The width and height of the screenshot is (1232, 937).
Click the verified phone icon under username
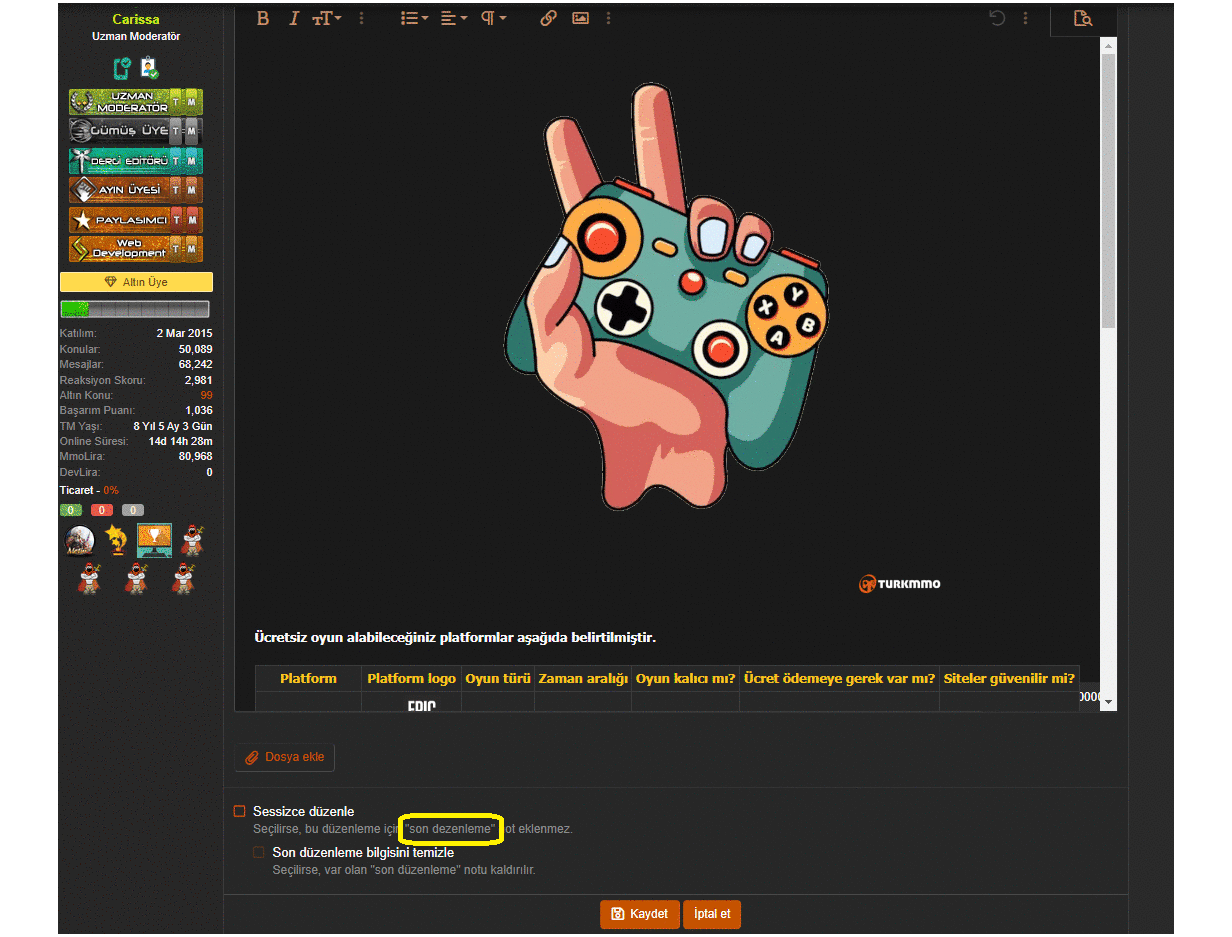122,69
